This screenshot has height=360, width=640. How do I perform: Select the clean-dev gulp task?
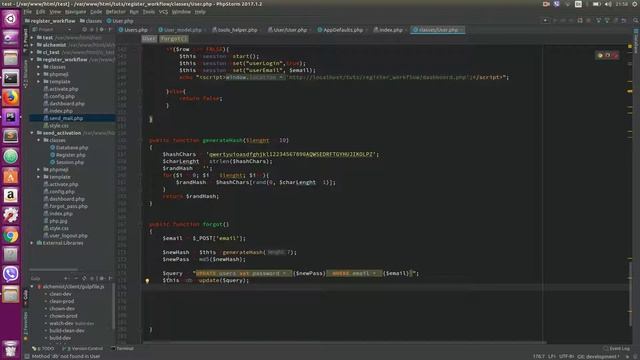[60, 294]
